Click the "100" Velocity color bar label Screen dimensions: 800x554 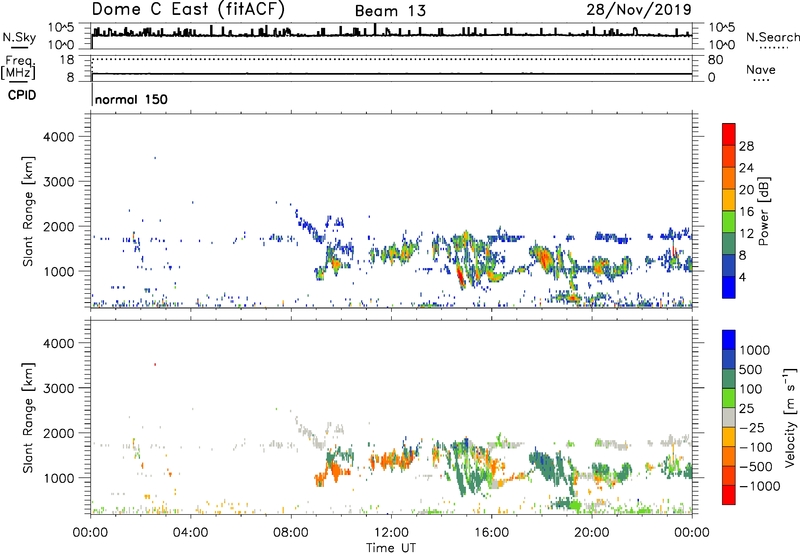750,389
